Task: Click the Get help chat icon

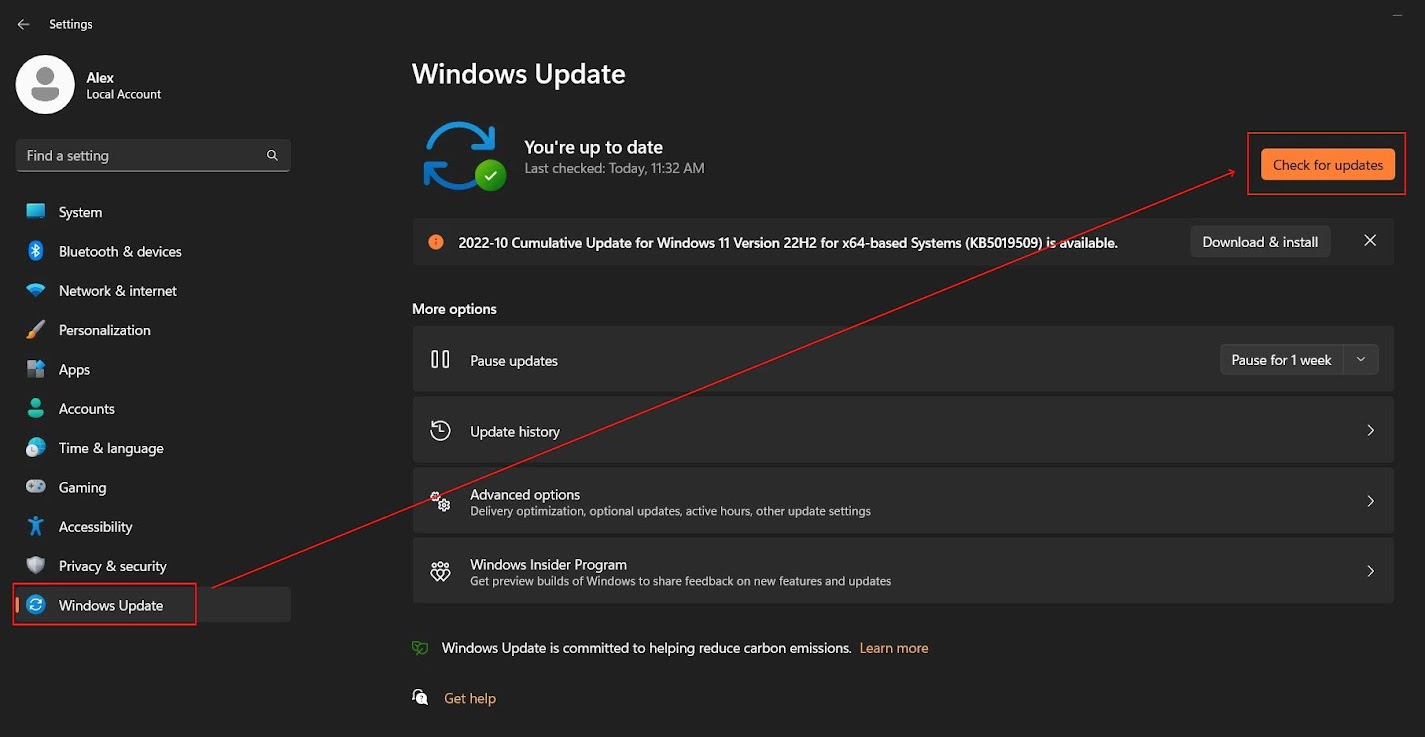Action: point(420,698)
